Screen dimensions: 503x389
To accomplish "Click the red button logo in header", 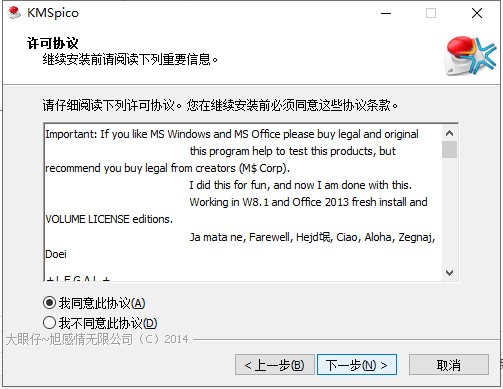I will click(470, 56).
